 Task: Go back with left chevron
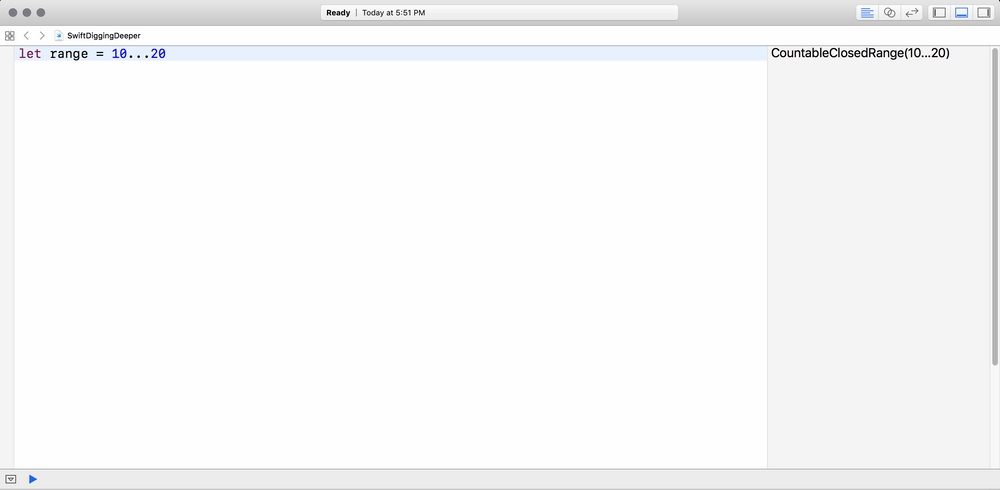[x=26, y=36]
